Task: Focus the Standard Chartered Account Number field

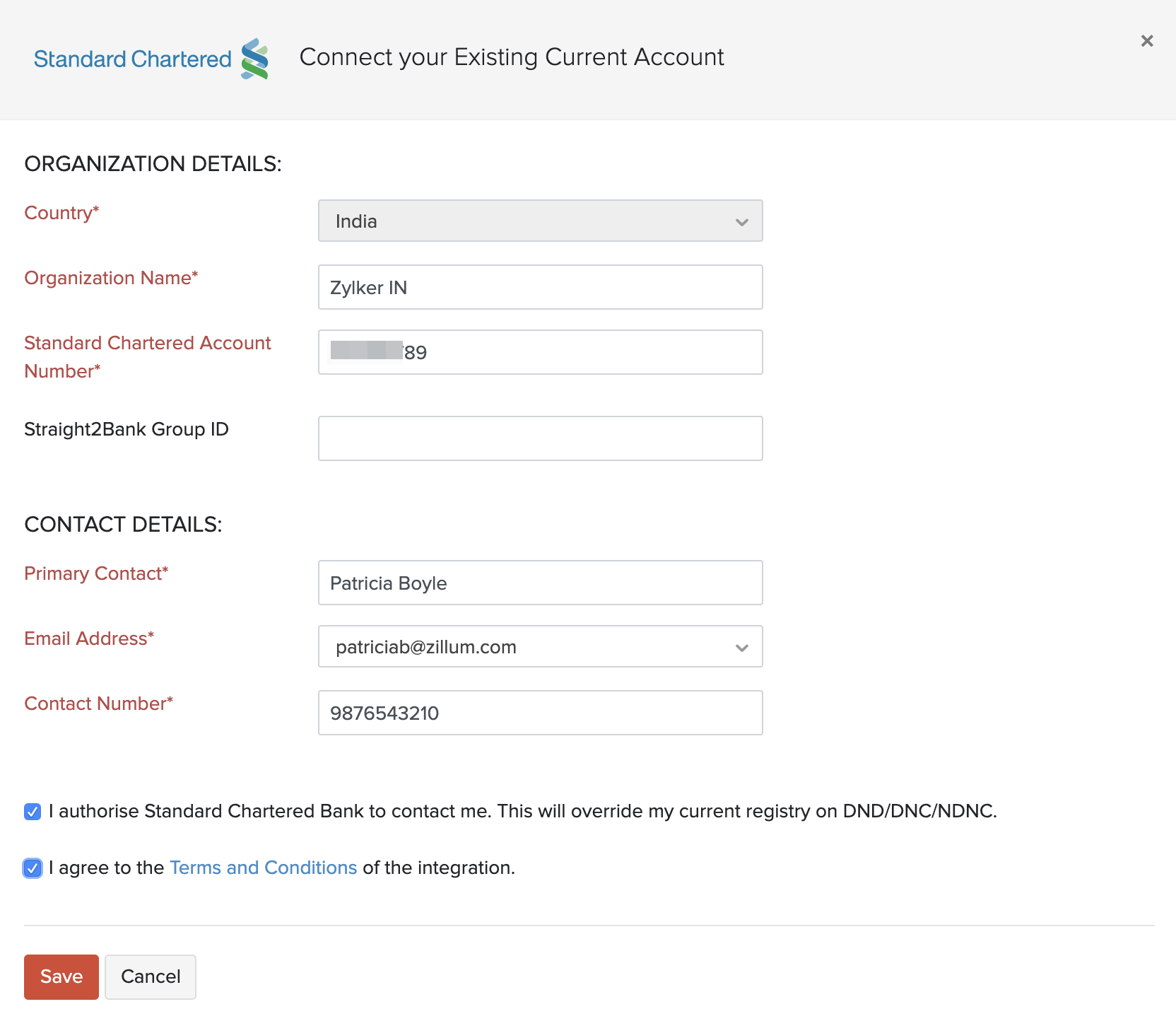Action: [x=540, y=352]
